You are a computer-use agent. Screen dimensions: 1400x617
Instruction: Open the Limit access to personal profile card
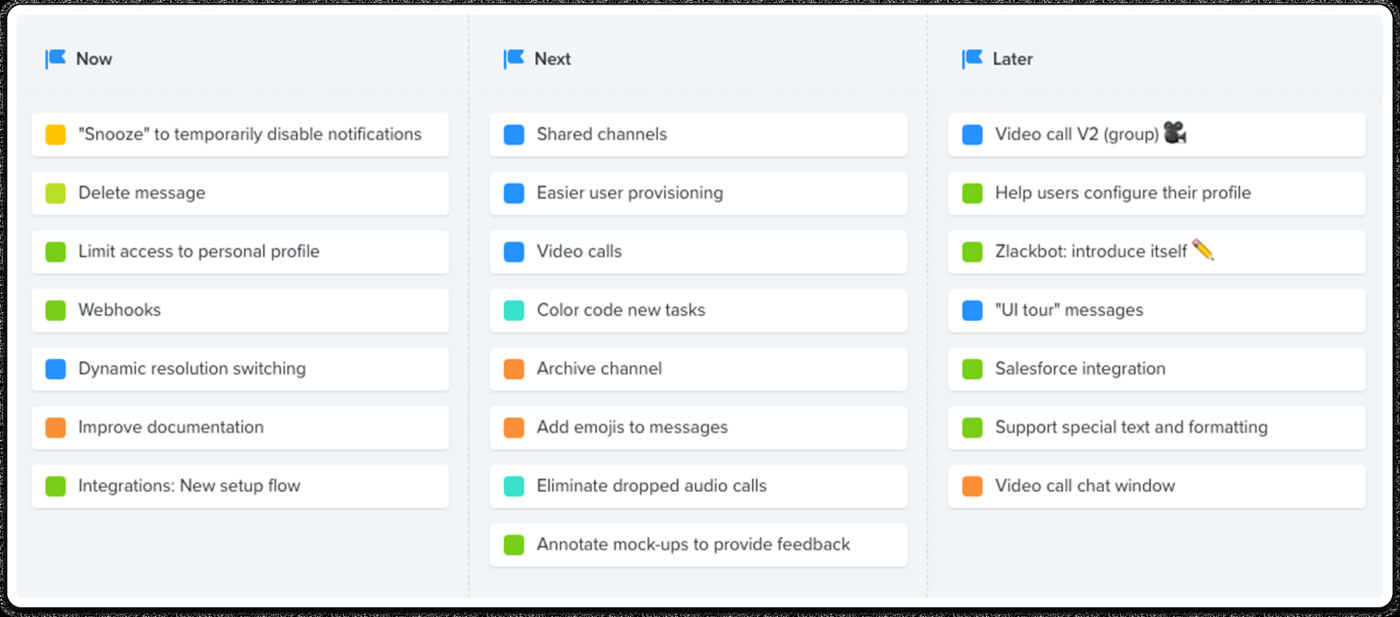[x=240, y=252]
